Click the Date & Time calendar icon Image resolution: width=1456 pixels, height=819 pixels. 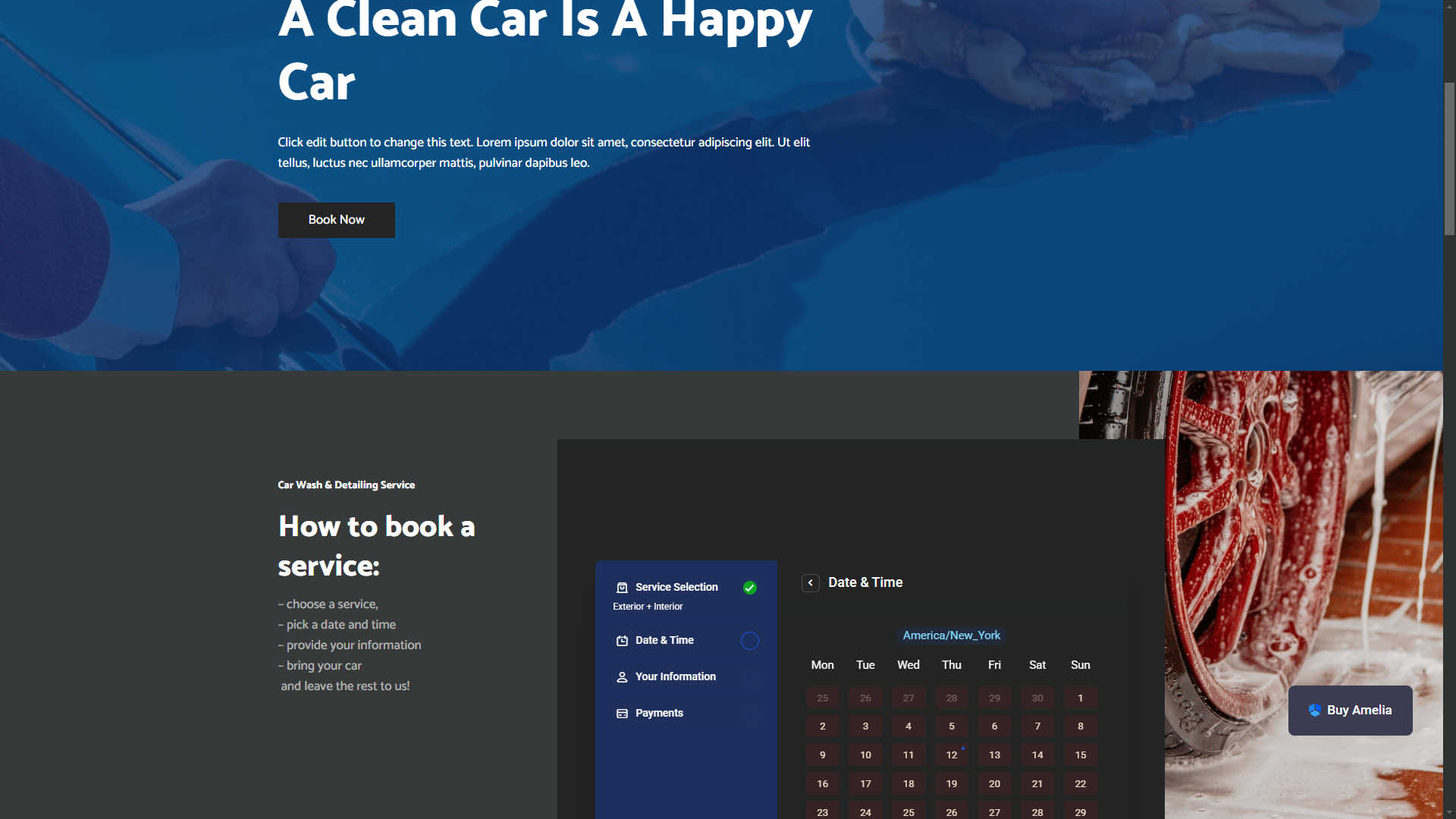(x=622, y=641)
